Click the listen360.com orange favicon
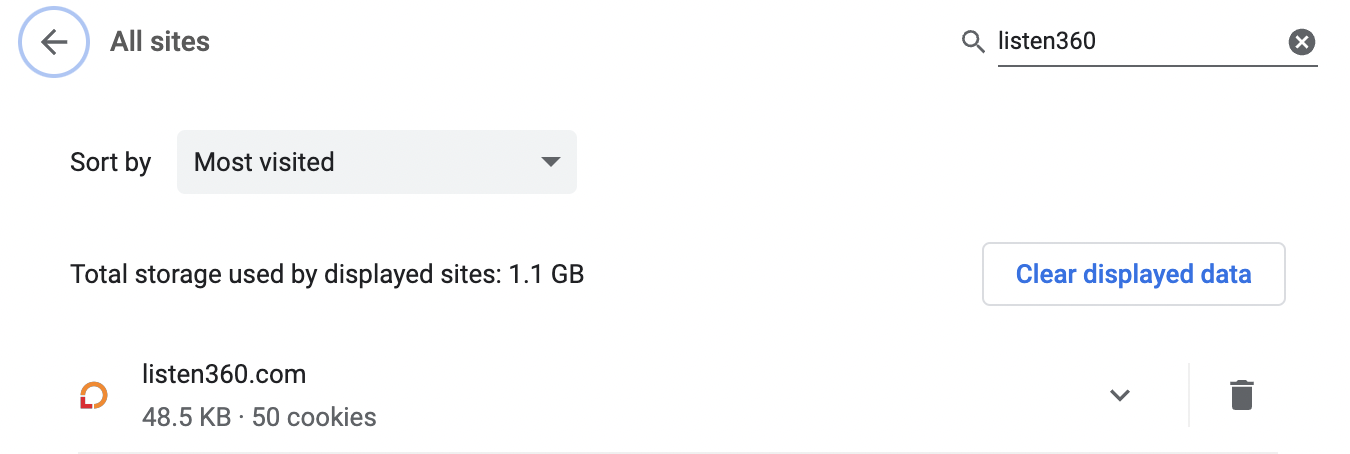 [94, 396]
